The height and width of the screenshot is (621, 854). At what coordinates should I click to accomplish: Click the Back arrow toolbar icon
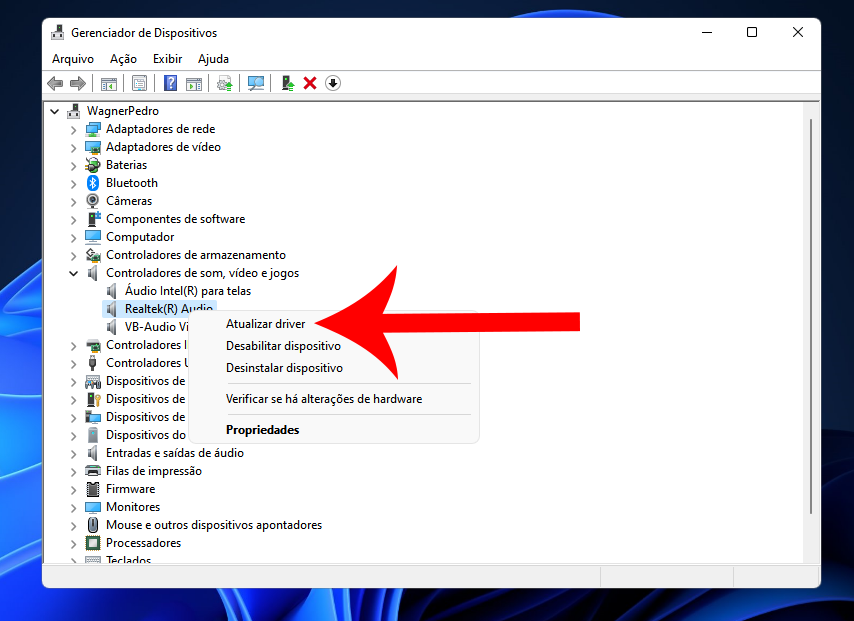coord(55,83)
